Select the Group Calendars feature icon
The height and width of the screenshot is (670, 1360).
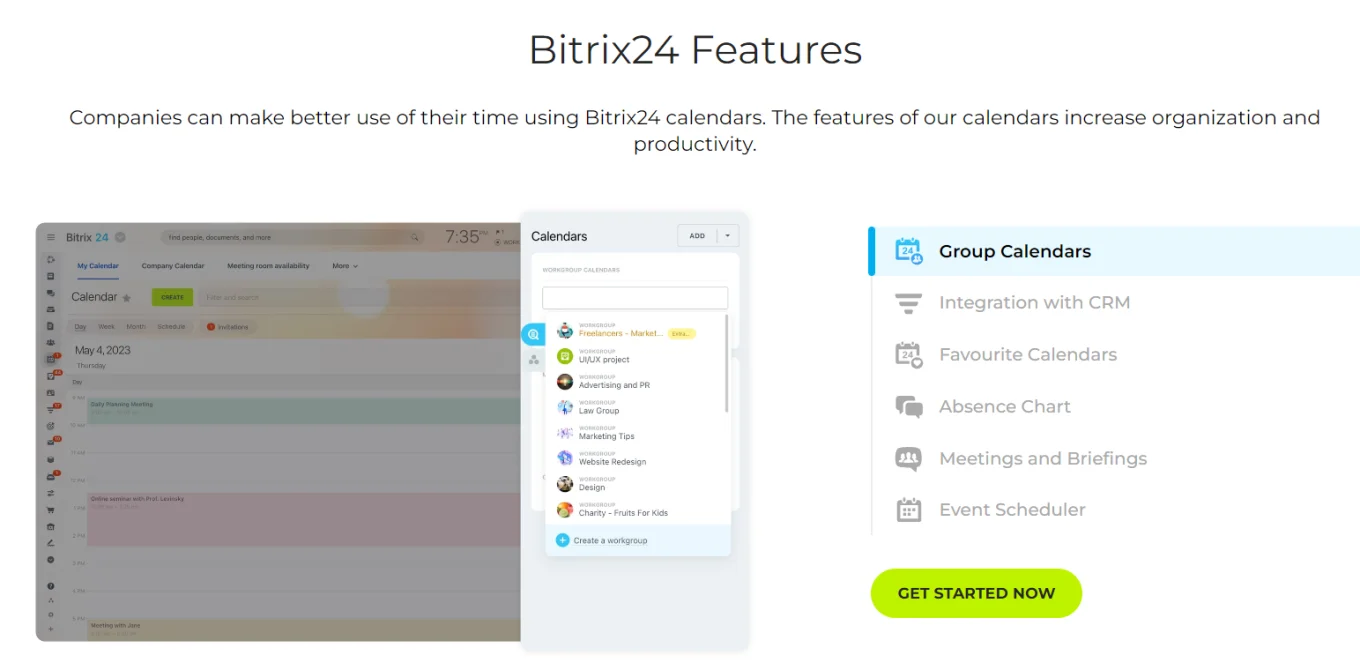tap(908, 251)
